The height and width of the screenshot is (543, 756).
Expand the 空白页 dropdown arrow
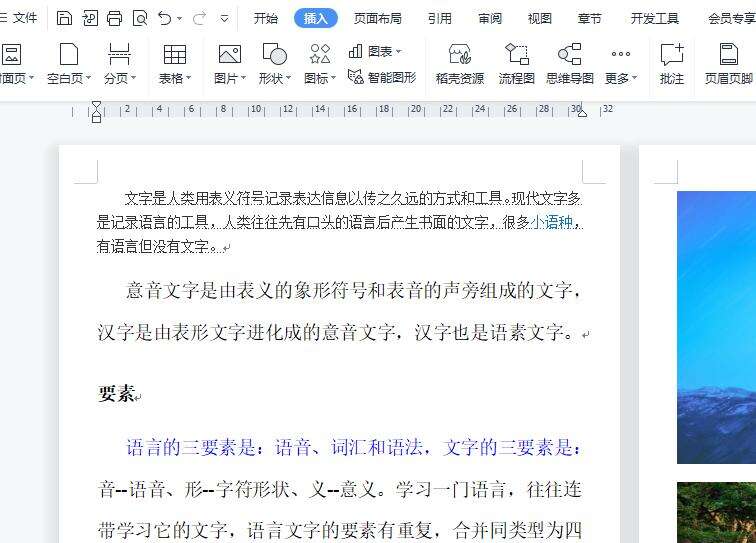88,78
